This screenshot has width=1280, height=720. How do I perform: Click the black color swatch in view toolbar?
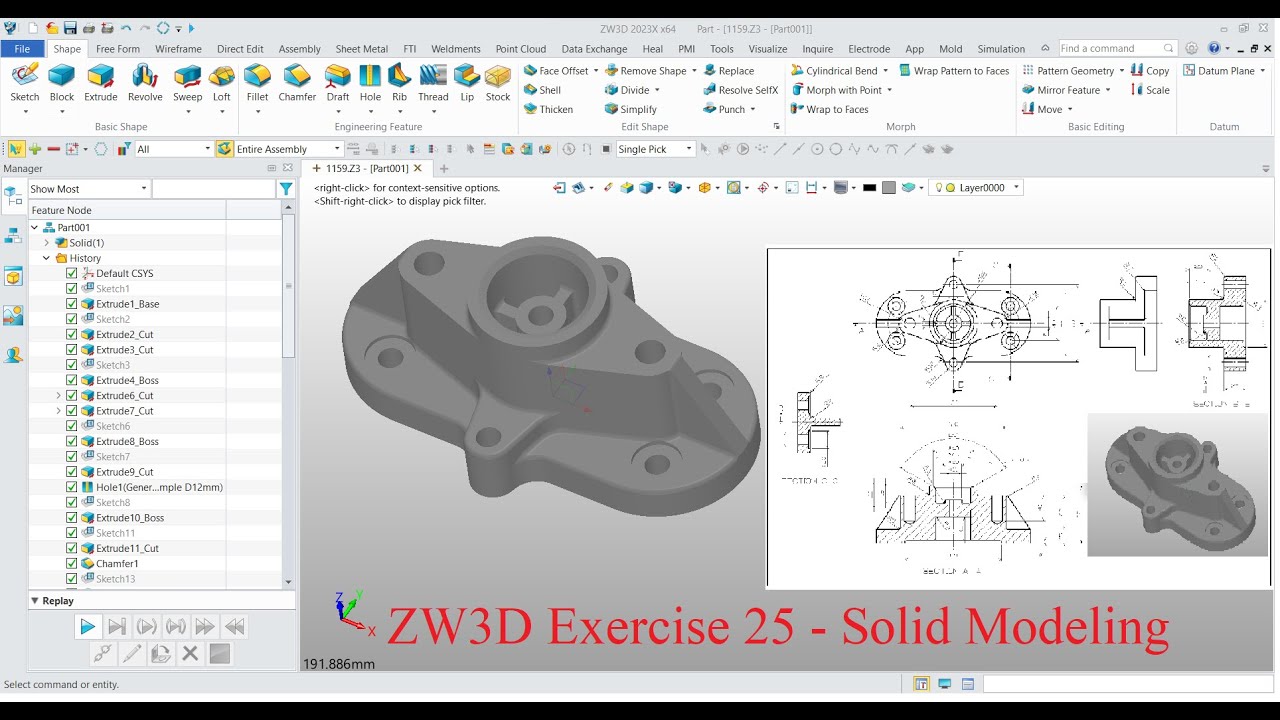pyautogui.click(x=869, y=188)
